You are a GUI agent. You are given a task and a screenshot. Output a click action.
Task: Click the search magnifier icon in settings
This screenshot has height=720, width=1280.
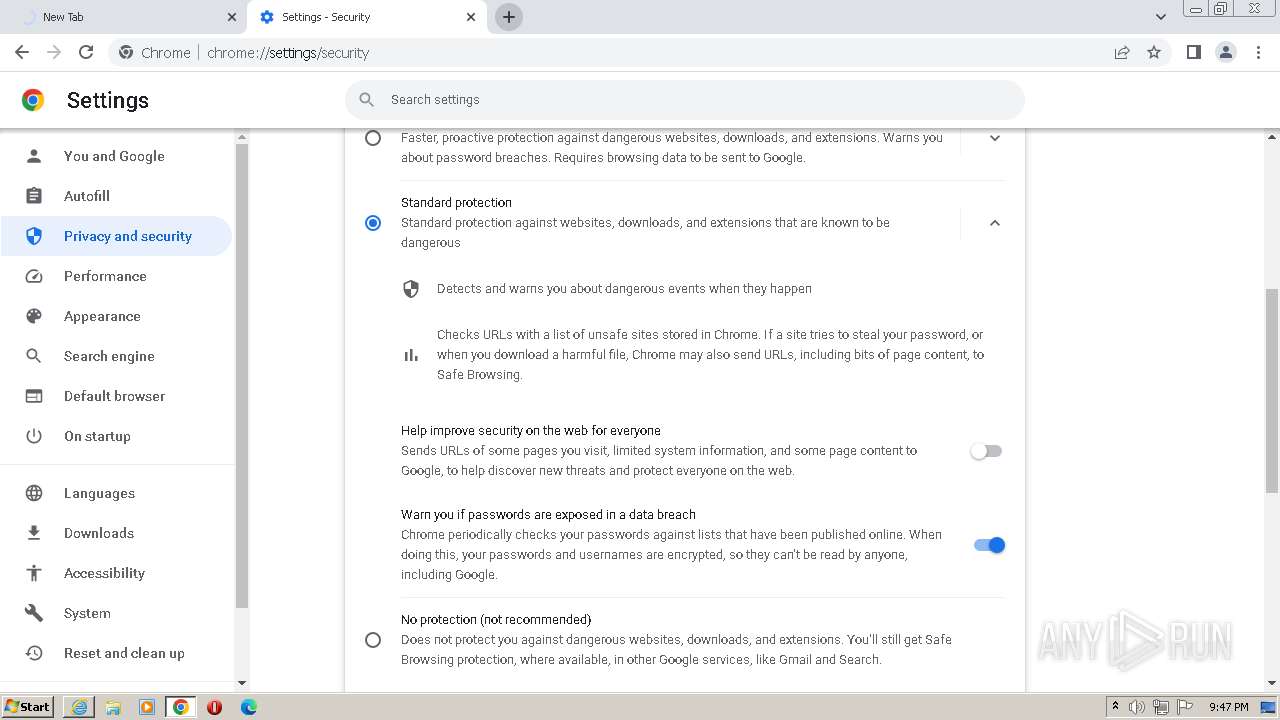point(367,99)
